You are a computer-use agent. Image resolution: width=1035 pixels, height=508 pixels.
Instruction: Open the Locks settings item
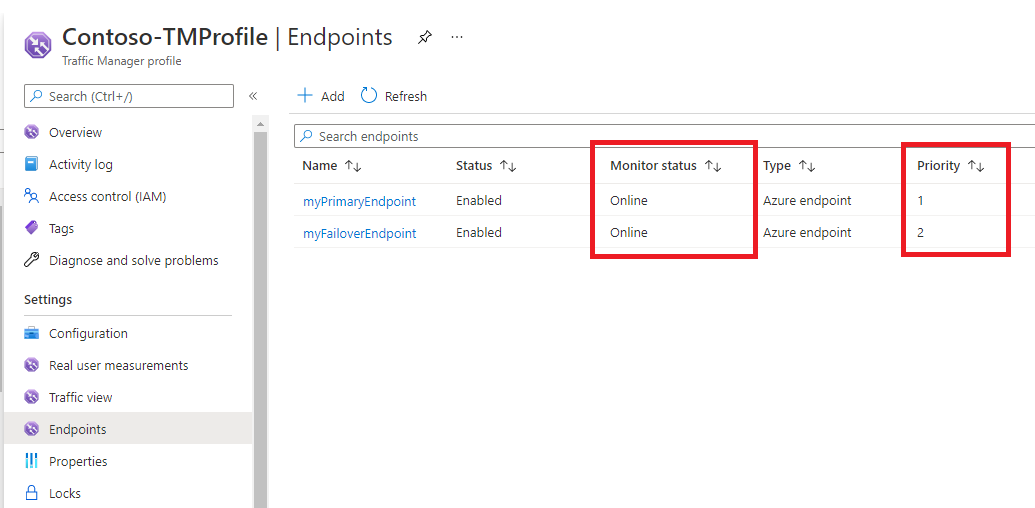click(x=64, y=493)
